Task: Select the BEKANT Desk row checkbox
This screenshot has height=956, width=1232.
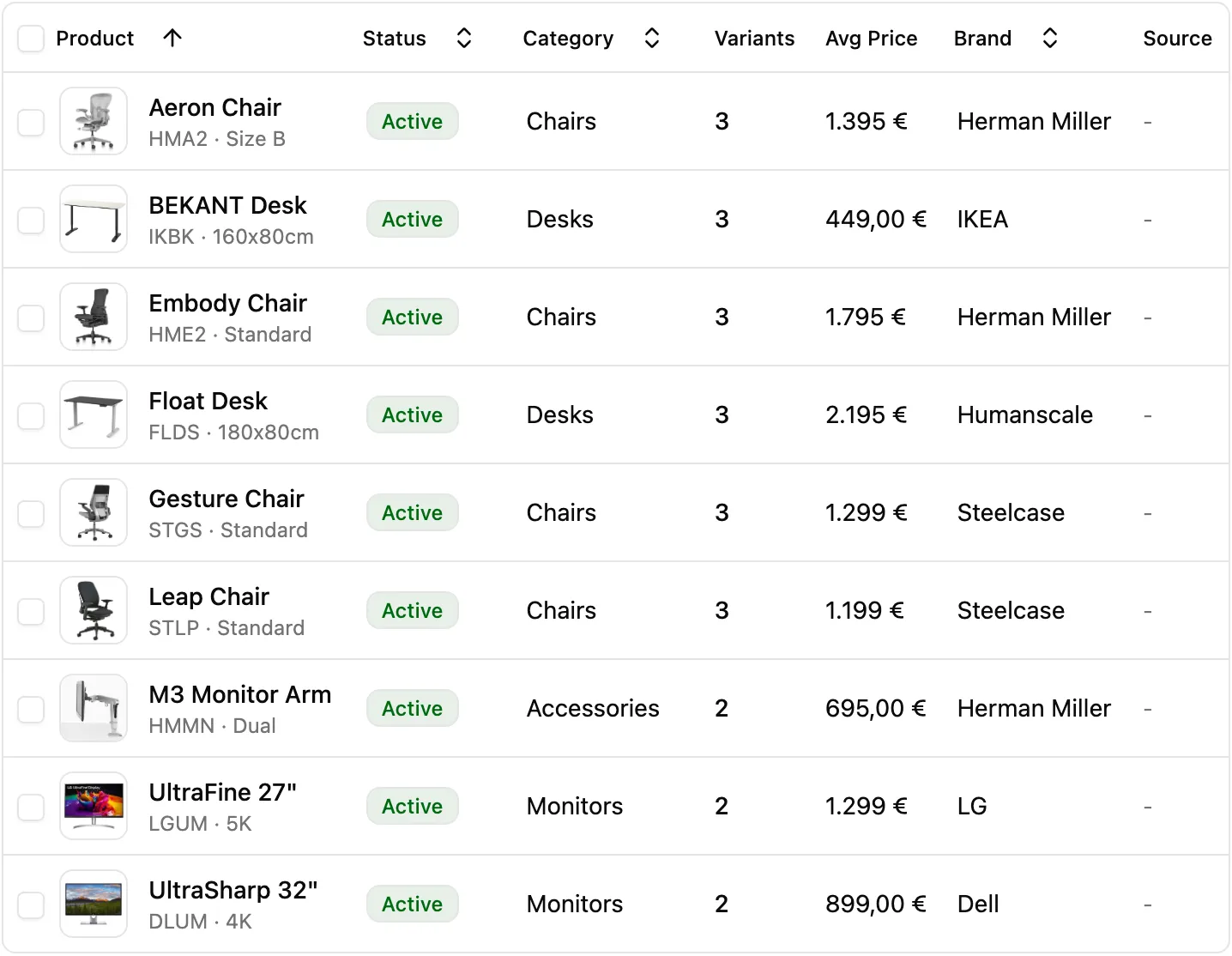Action: coord(31,220)
